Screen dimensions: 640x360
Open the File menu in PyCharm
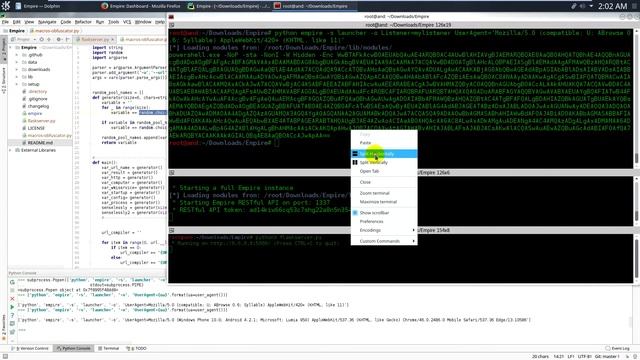click(5, 22)
